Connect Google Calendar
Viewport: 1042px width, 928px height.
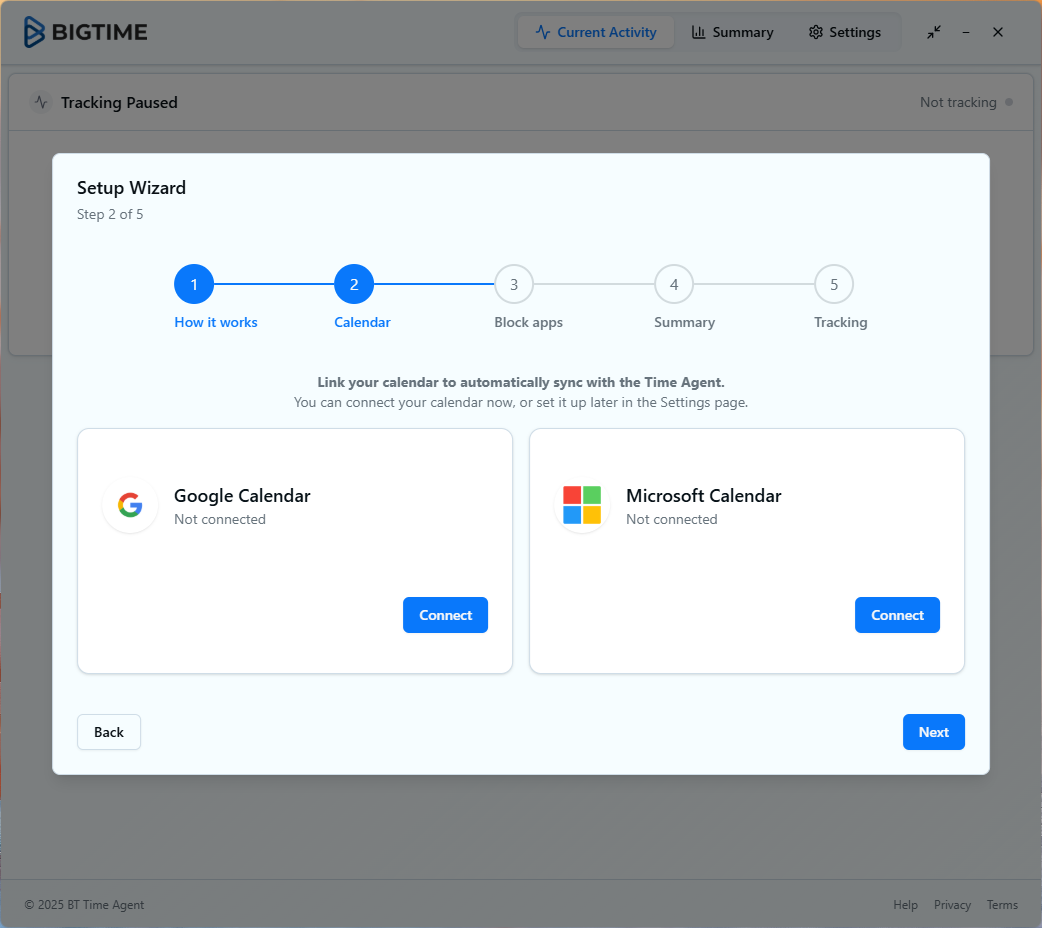click(x=445, y=615)
